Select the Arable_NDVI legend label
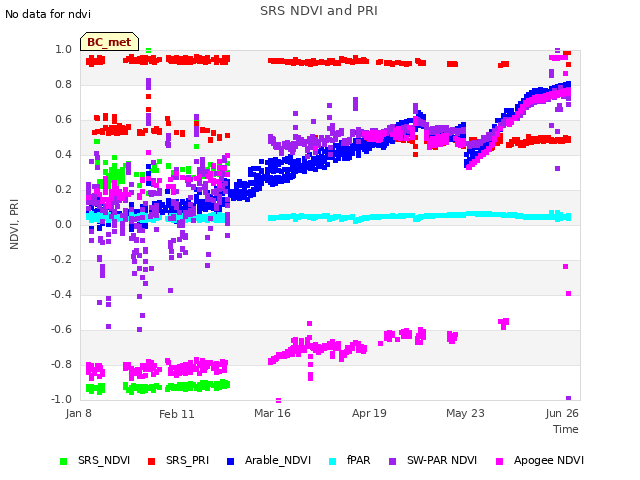The width and height of the screenshot is (640, 480). point(278,460)
